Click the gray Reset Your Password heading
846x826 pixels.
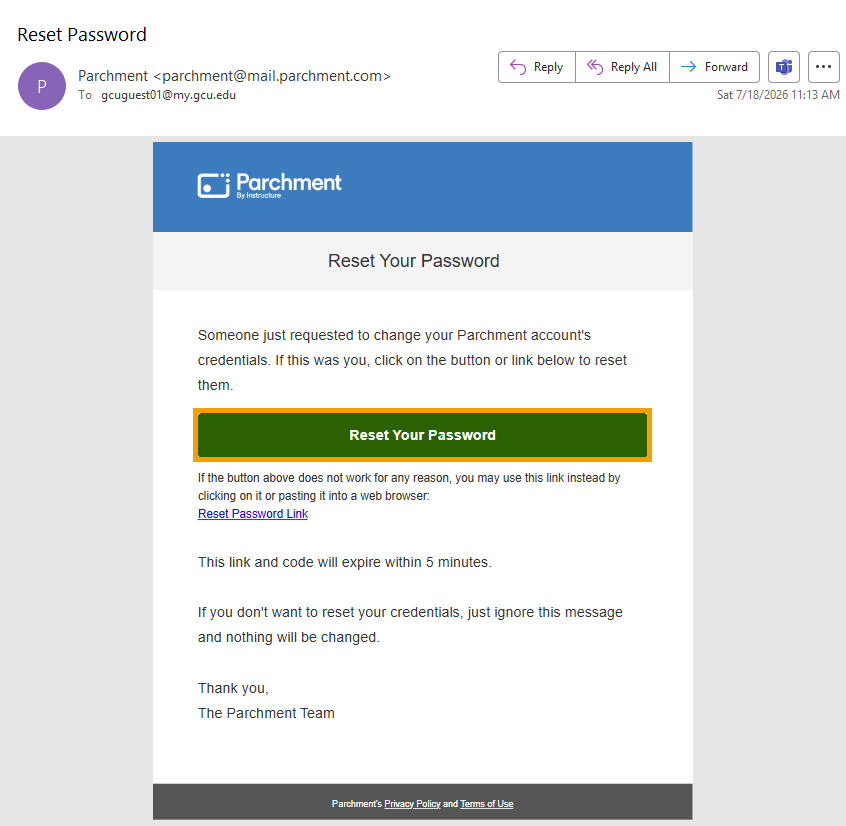pos(414,261)
